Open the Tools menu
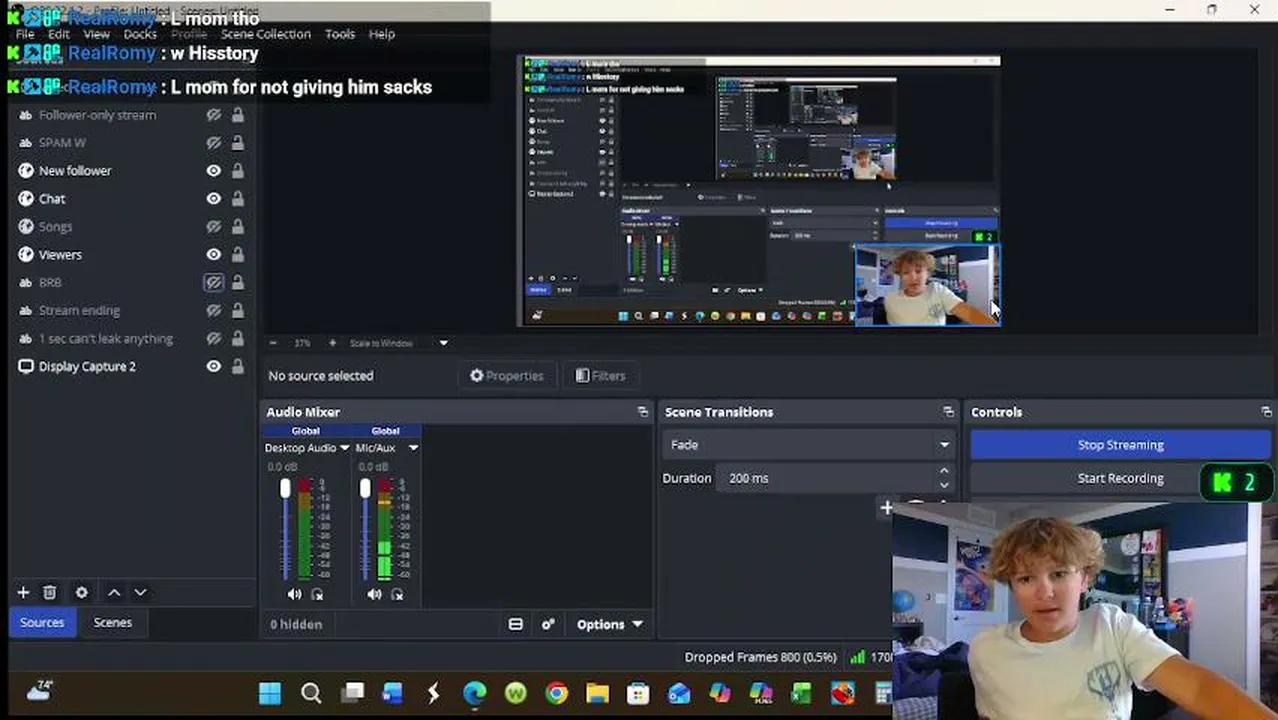 pyautogui.click(x=340, y=34)
